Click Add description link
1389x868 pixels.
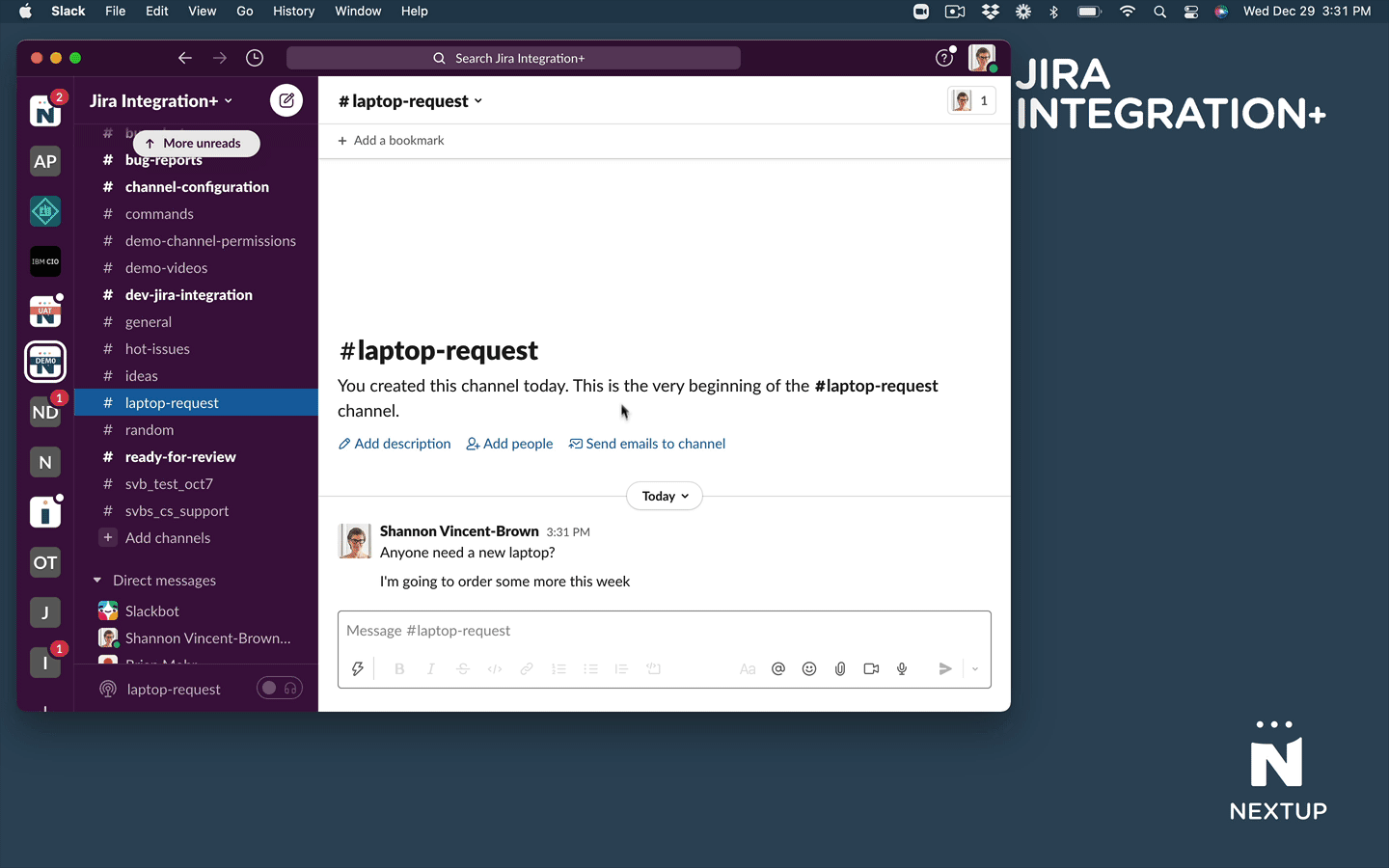(x=395, y=444)
